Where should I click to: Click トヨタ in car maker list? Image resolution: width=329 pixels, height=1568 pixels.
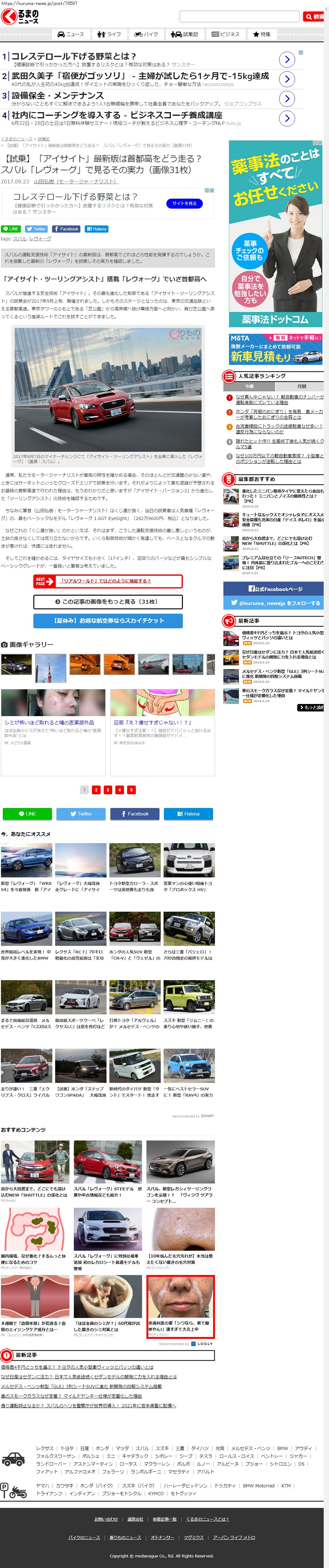pos(67,1449)
